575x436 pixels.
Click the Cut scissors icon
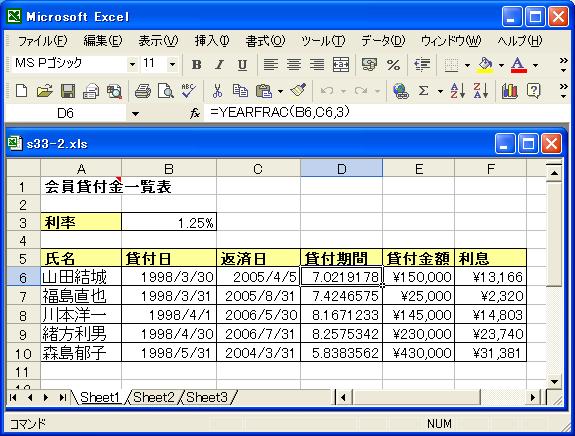(217, 91)
